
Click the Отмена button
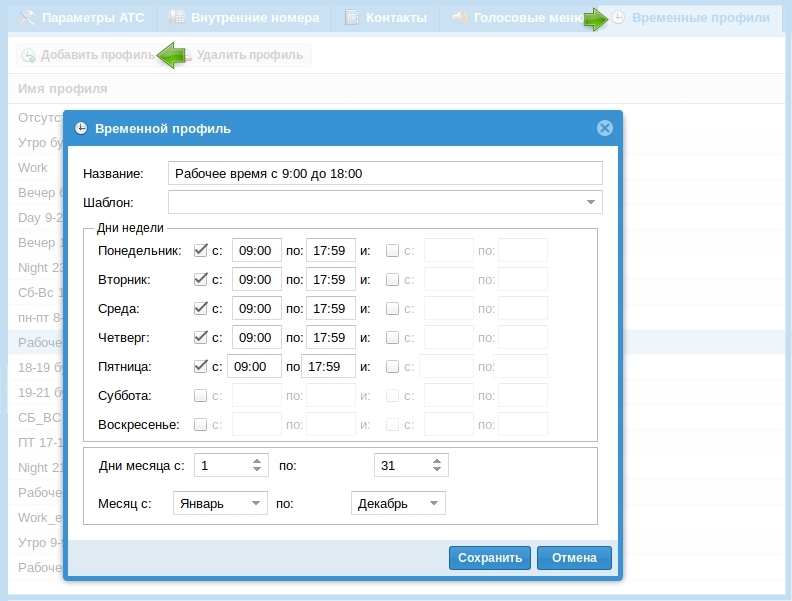[x=574, y=558]
